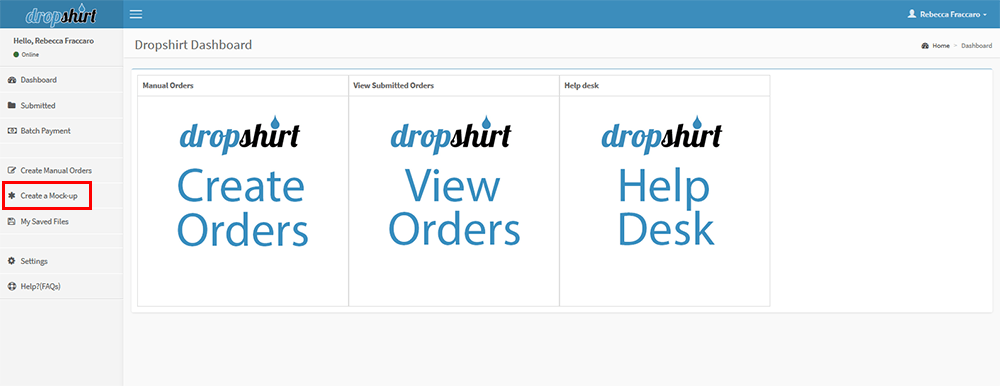Click the Help FAQs globe icon
This screenshot has height=386, width=1000.
tap(11, 286)
